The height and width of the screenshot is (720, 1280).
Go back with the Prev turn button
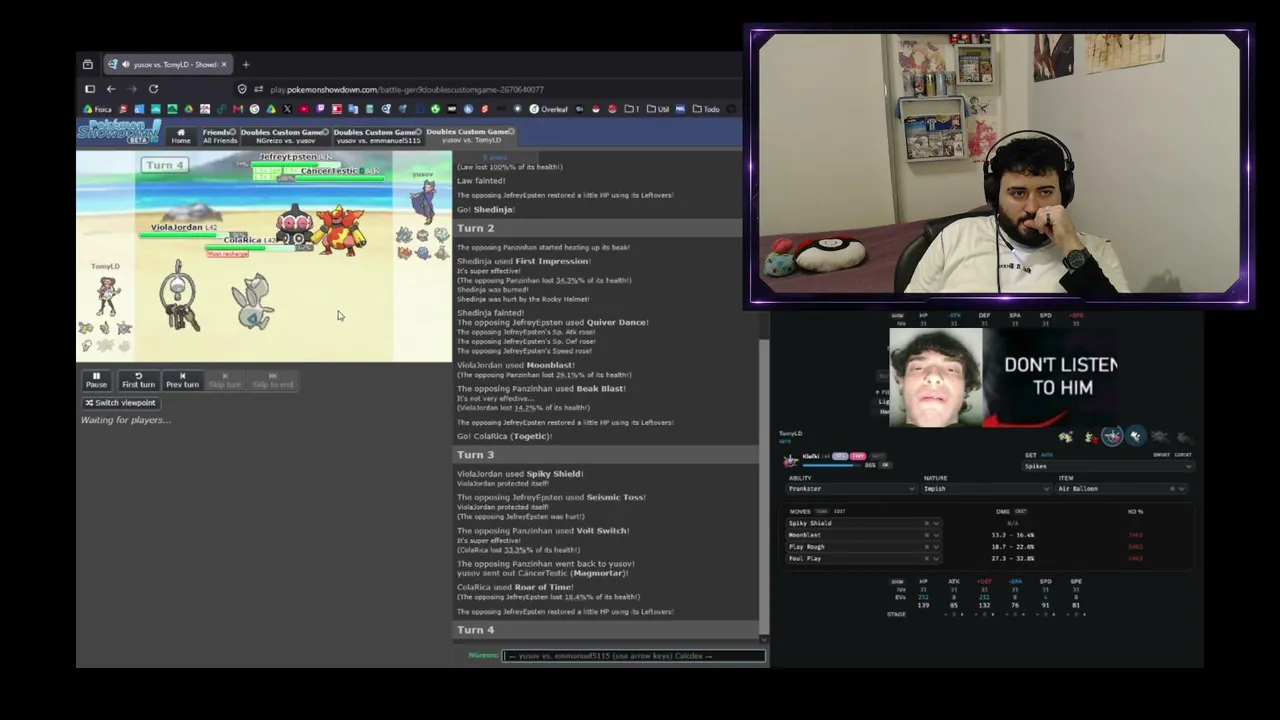pyautogui.click(x=182, y=380)
